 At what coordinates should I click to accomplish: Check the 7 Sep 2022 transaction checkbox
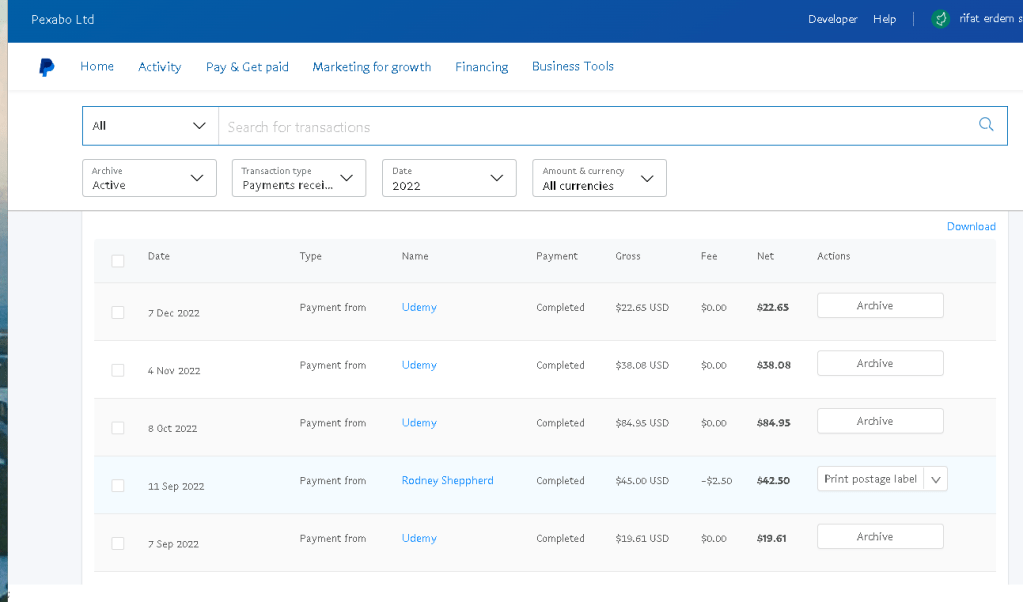point(117,543)
